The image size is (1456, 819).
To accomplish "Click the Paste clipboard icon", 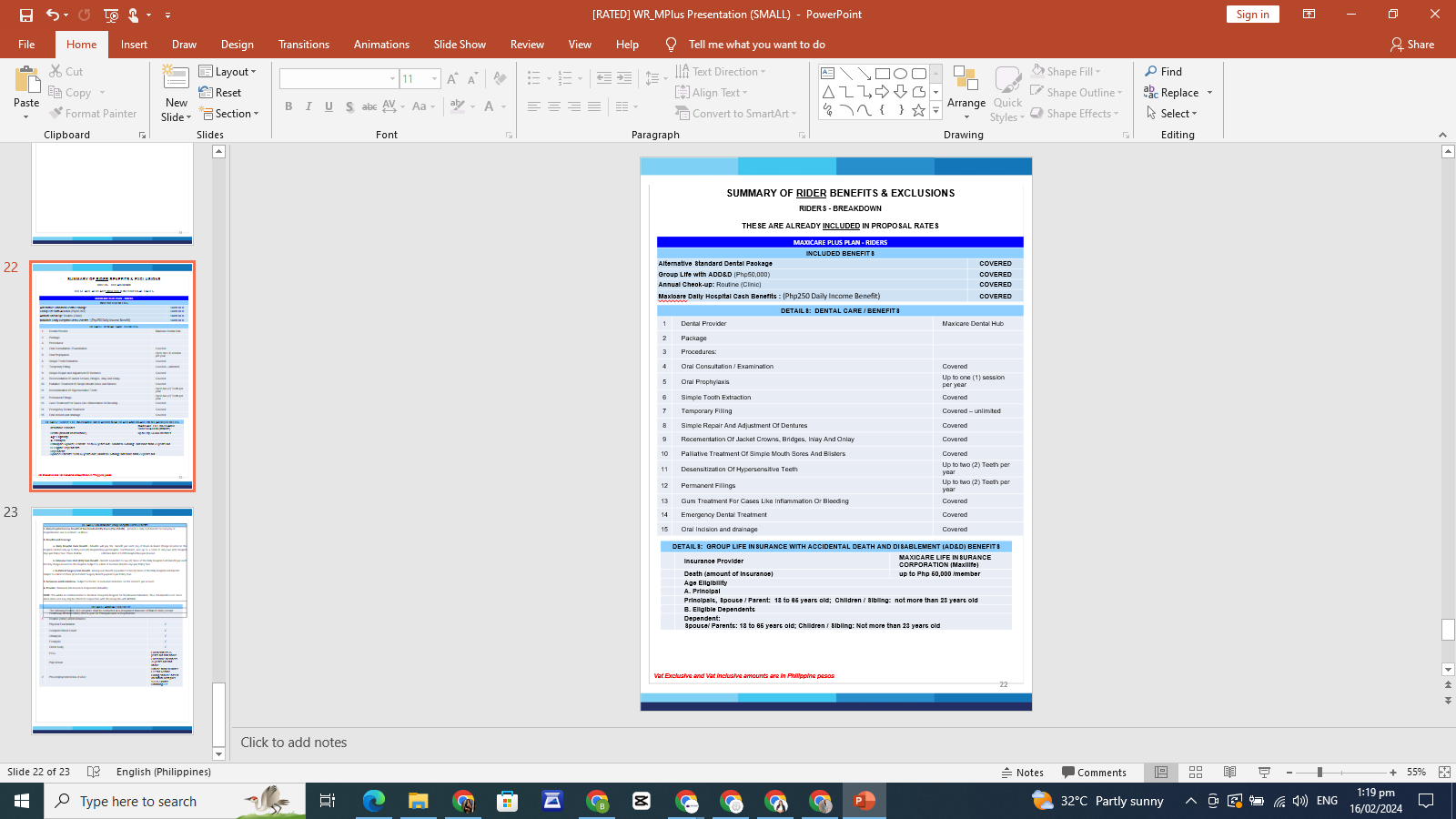I will 26,82.
